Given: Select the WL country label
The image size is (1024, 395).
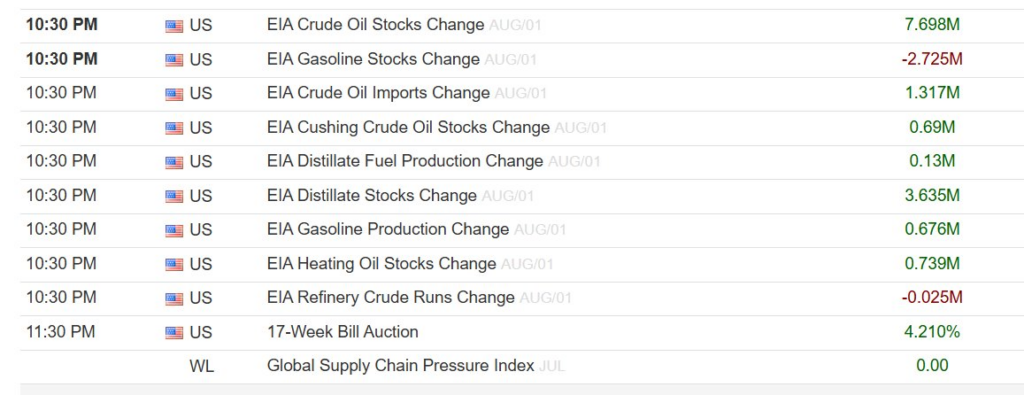Looking at the screenshot, I should tap(201, 366).
